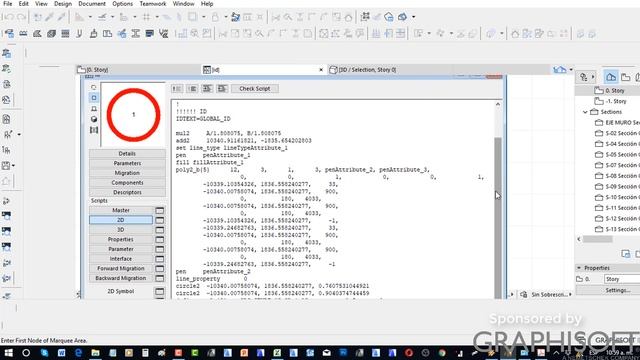Select -1. Story in navigator tree
Screen dimensions: 640x360
(x=616, y=101)
